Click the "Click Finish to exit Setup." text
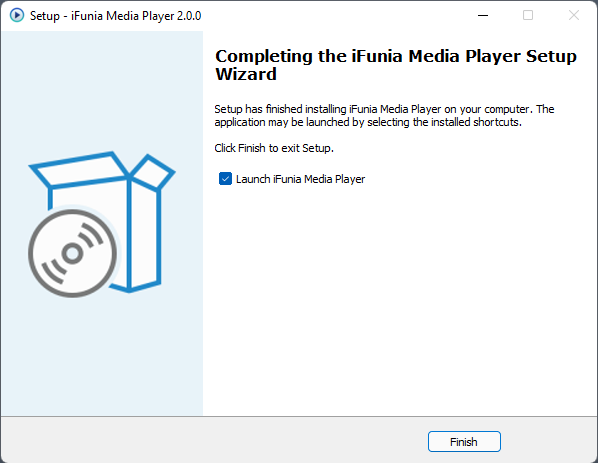This screenshot has width=598, height=463. 274,148
